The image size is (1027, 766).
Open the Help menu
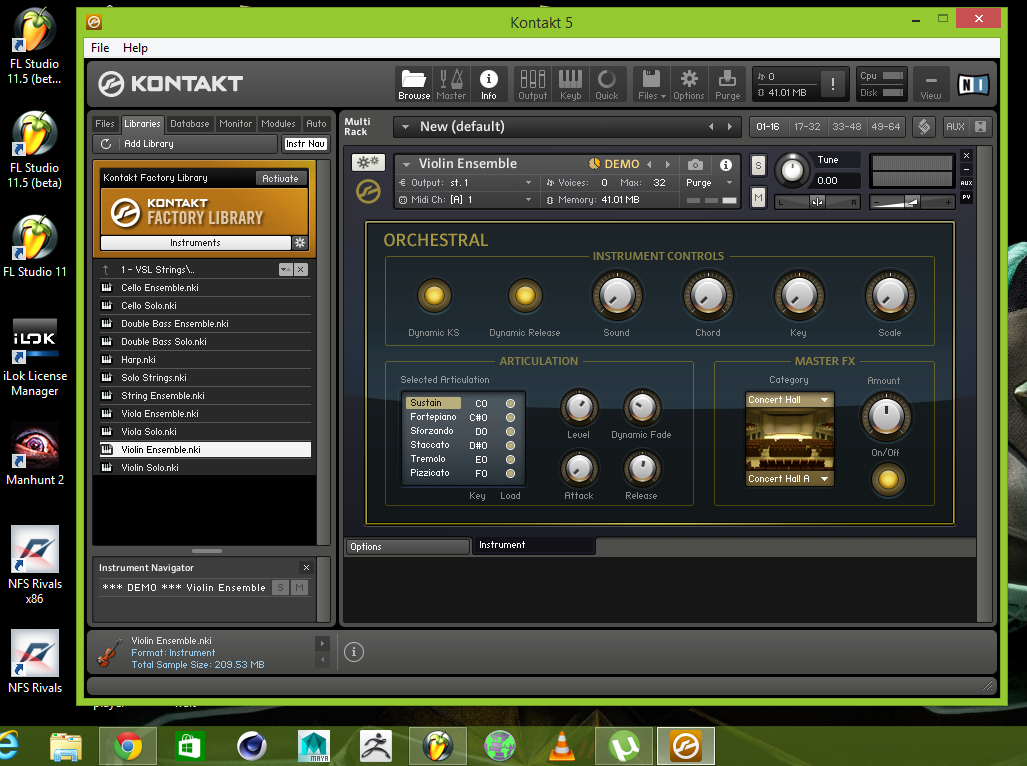pyautogui.click(x=135, y=48)
